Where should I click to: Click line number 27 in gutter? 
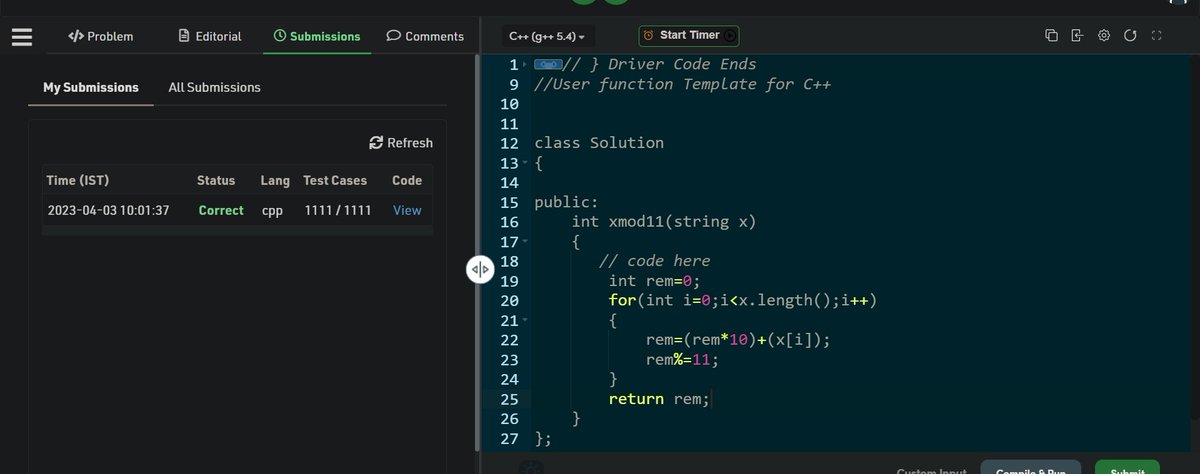(x=508, y=438)
